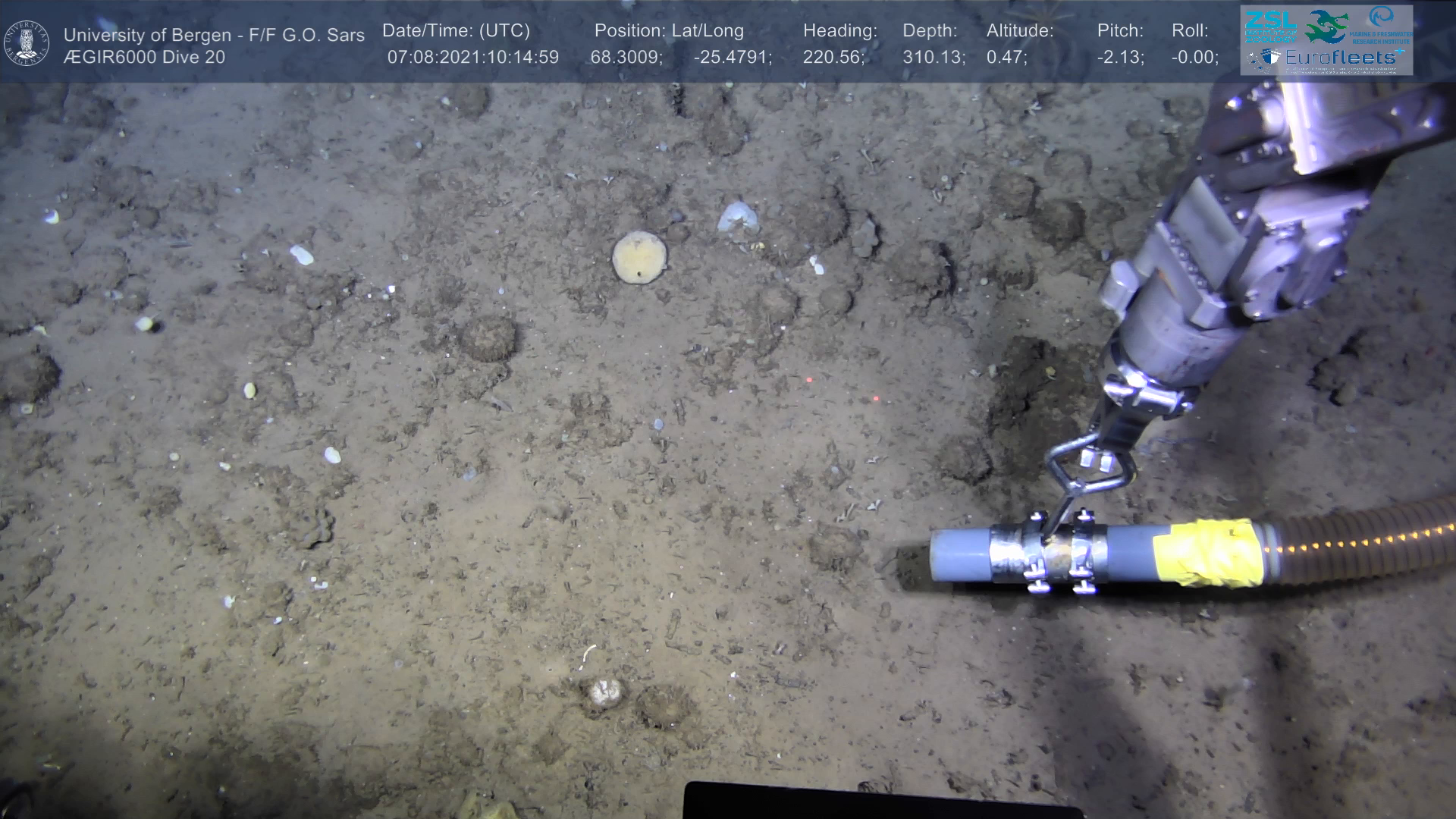Screen dimensions: 1456x819
Task: Click the Marine & Freshwater Research Institute logo
Action: pos(1380,24)
